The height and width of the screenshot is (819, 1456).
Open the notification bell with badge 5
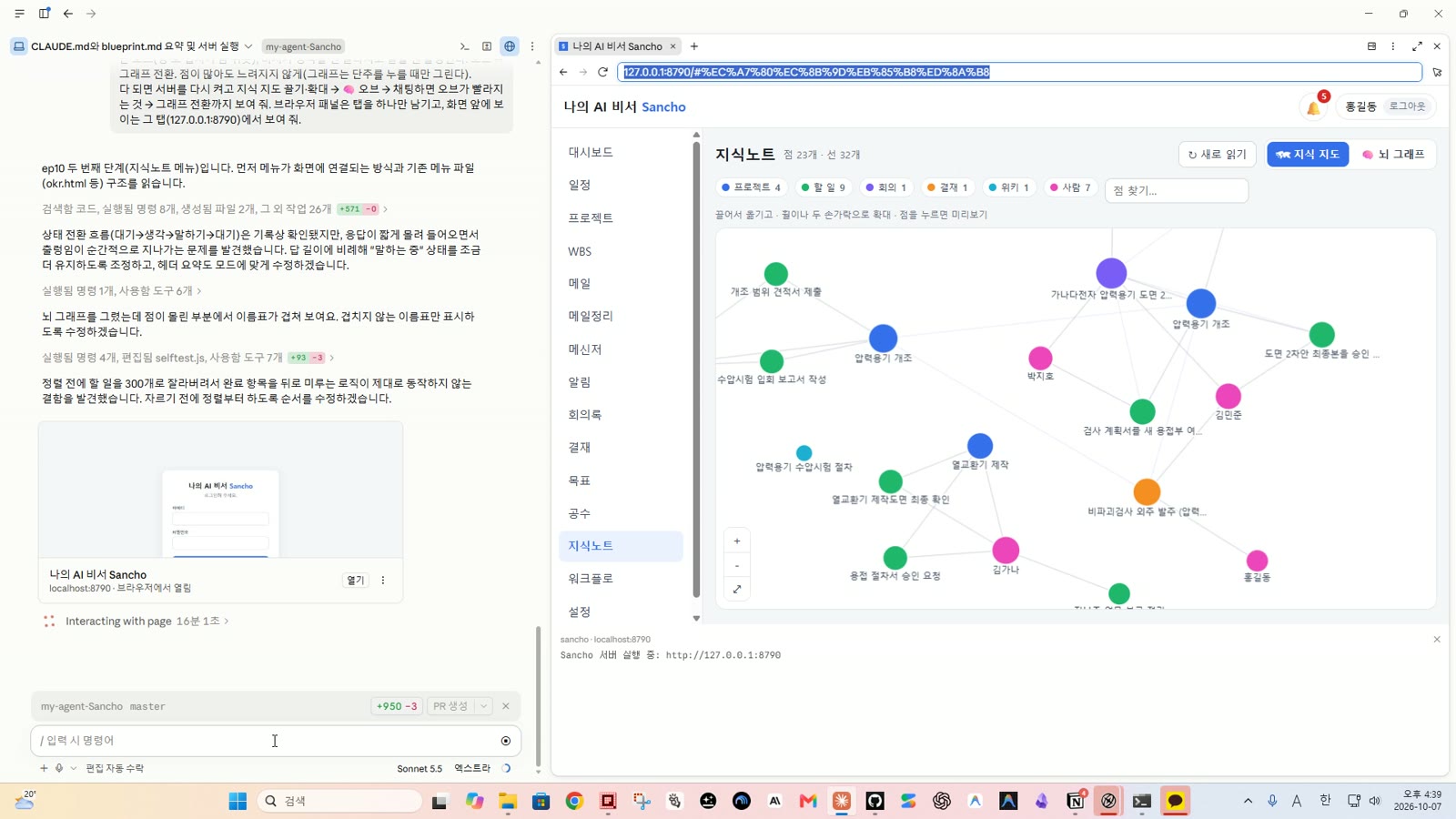tap(1314, 106)
